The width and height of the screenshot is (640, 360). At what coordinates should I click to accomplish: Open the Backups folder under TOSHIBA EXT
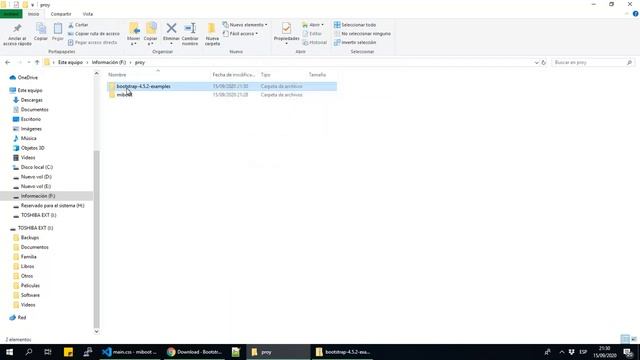(30, 238)
